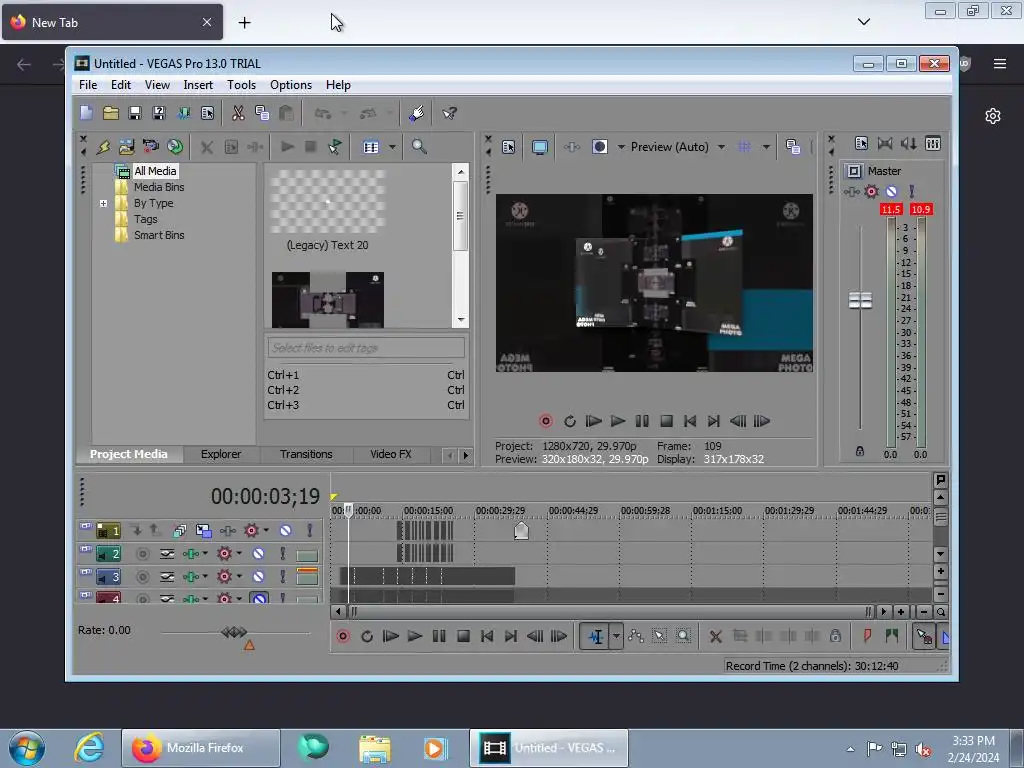Click the timeline horizontal scrollbar
This screenshot has width=1024, height=768.
coord(610,612)
